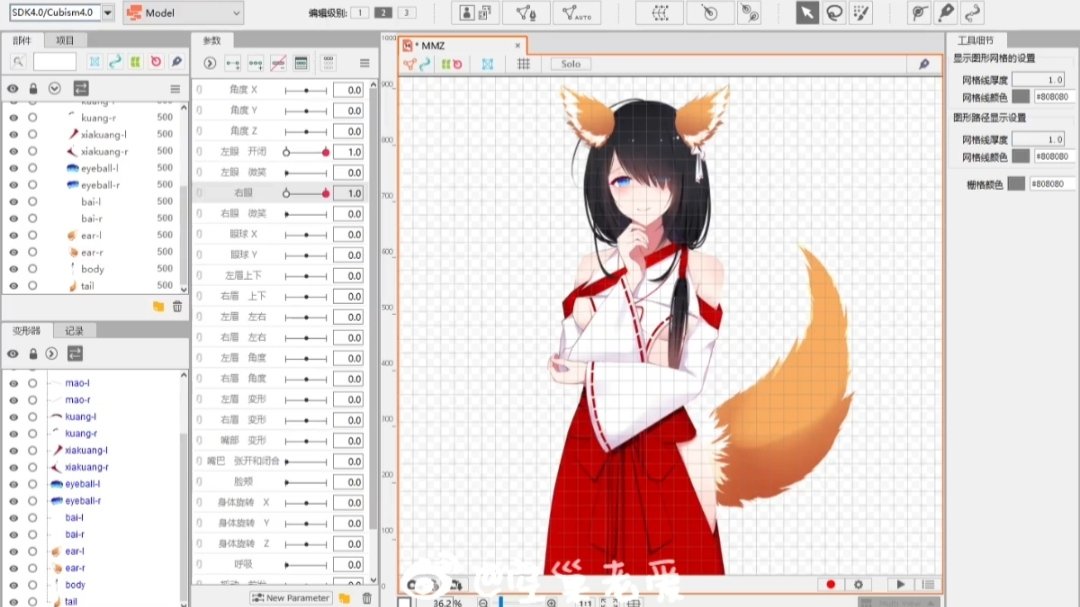Image resolution: width=1080 pixels, height=607 pixels.
Task: Open automatic mesh generator (AUTO) icon
Action: [x=577, y=13]
